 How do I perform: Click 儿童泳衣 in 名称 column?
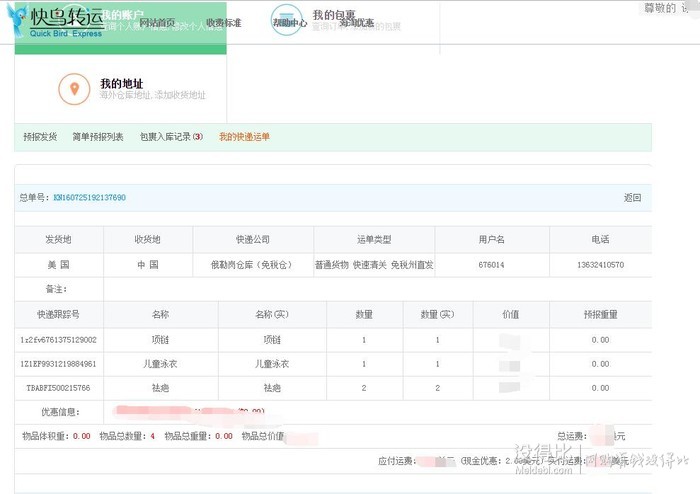(x=160, y=364)
